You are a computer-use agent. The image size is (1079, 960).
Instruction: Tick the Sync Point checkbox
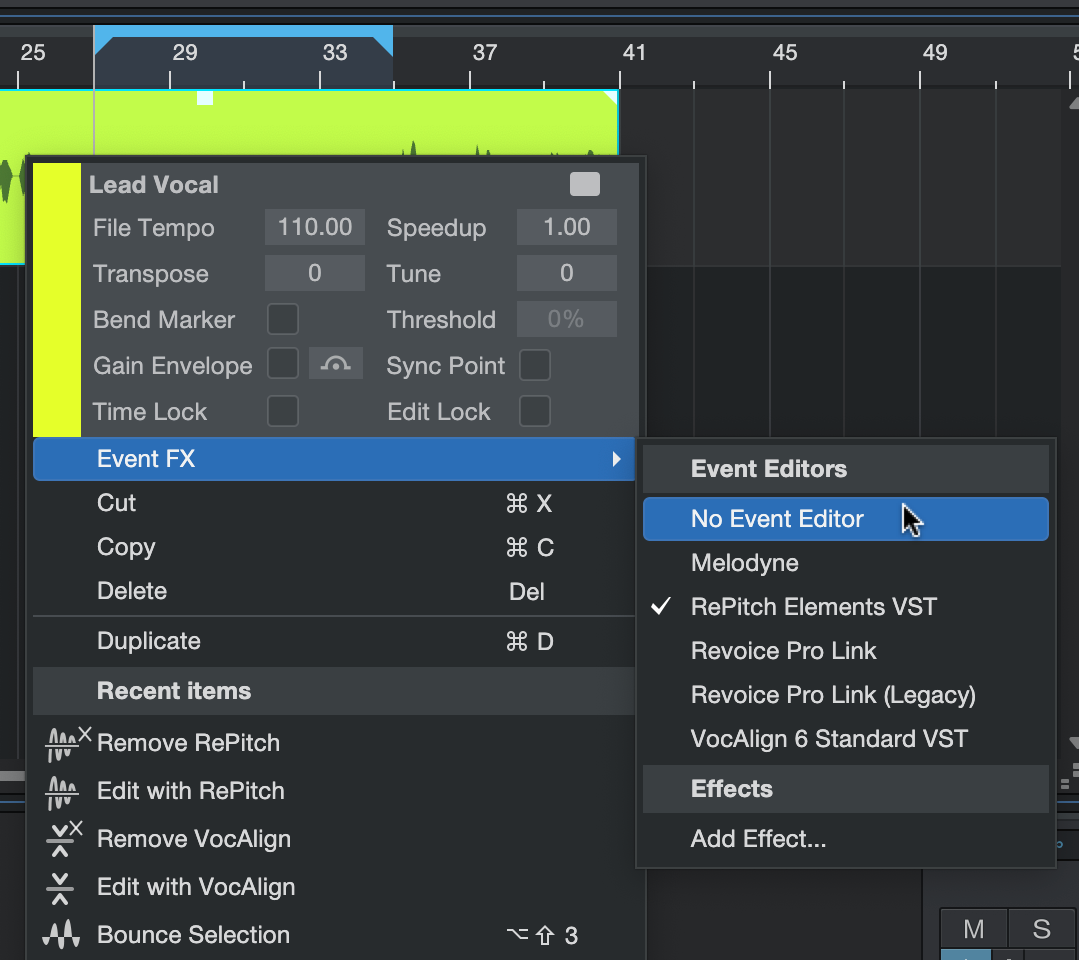[535, 365]
